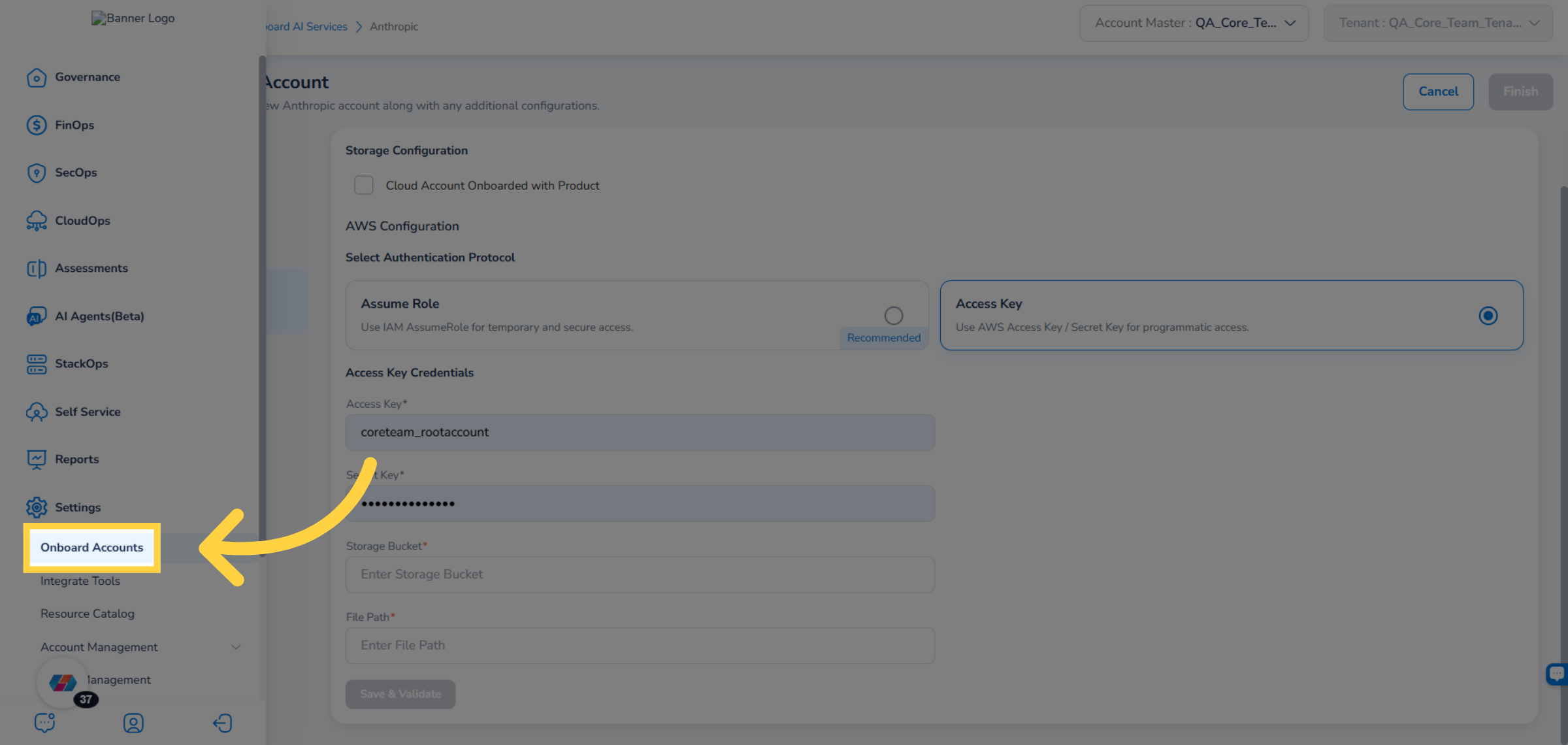
Task: Select the Access Key authentication radio button
Action: click(1488, 316)
